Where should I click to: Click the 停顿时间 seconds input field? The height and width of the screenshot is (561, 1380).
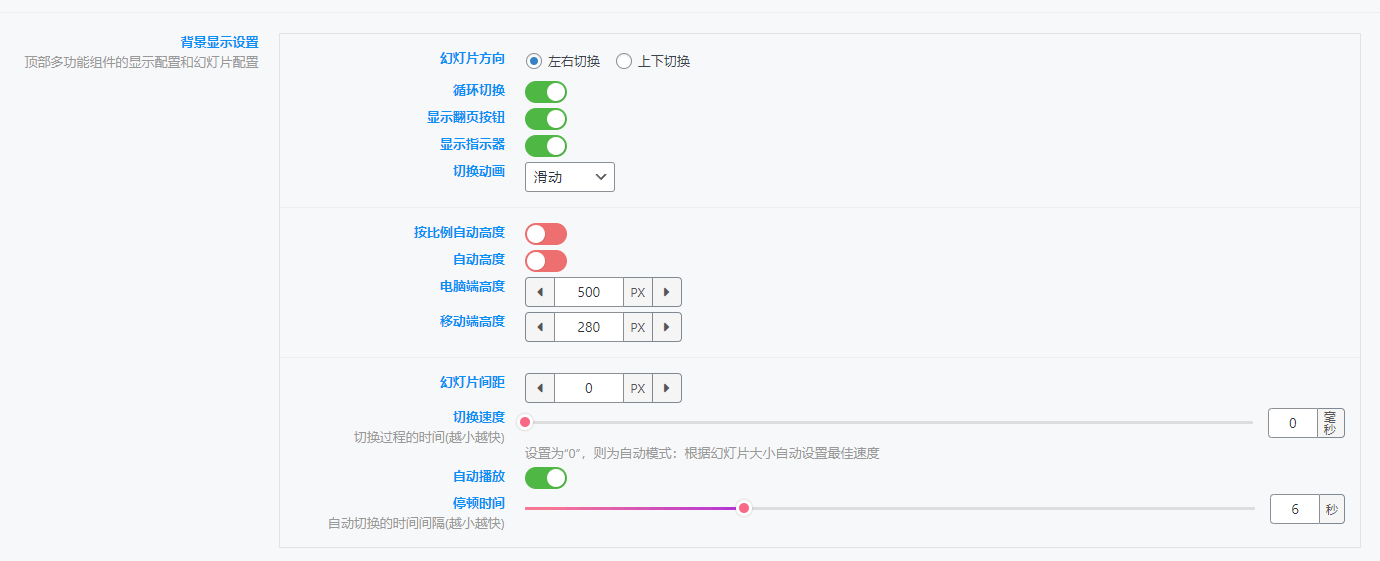[1294, 509]
